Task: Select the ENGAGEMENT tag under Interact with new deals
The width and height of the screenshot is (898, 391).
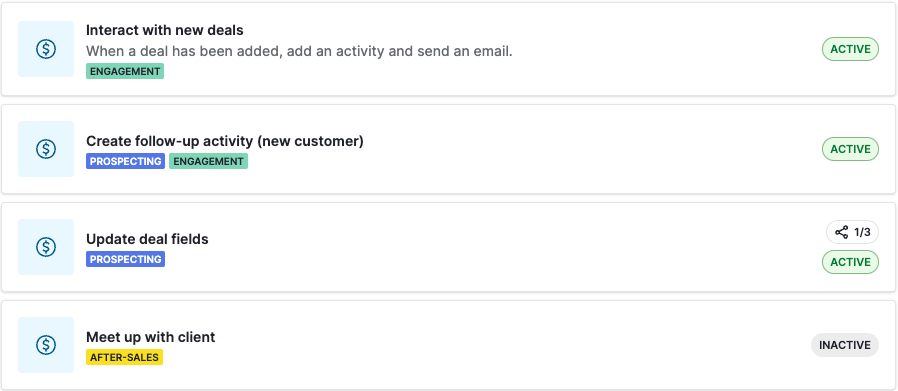Action: click(x=125, y=71)
